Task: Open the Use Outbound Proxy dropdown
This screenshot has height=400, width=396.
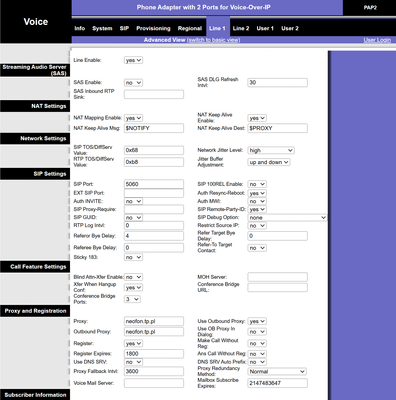Action: [257, 321]
